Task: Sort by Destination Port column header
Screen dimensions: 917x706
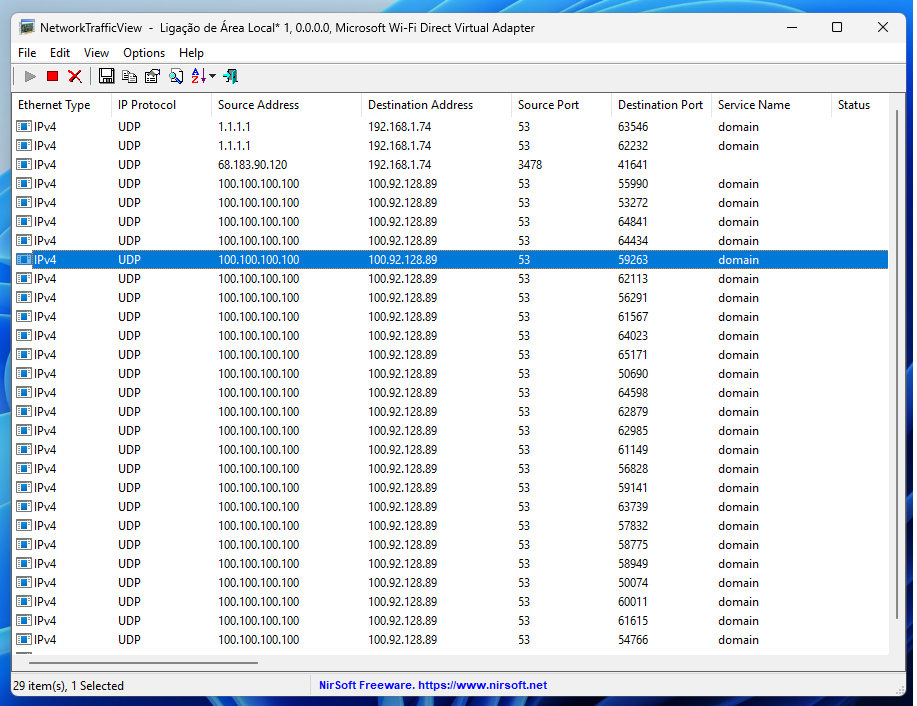Action: pos(661,105)
